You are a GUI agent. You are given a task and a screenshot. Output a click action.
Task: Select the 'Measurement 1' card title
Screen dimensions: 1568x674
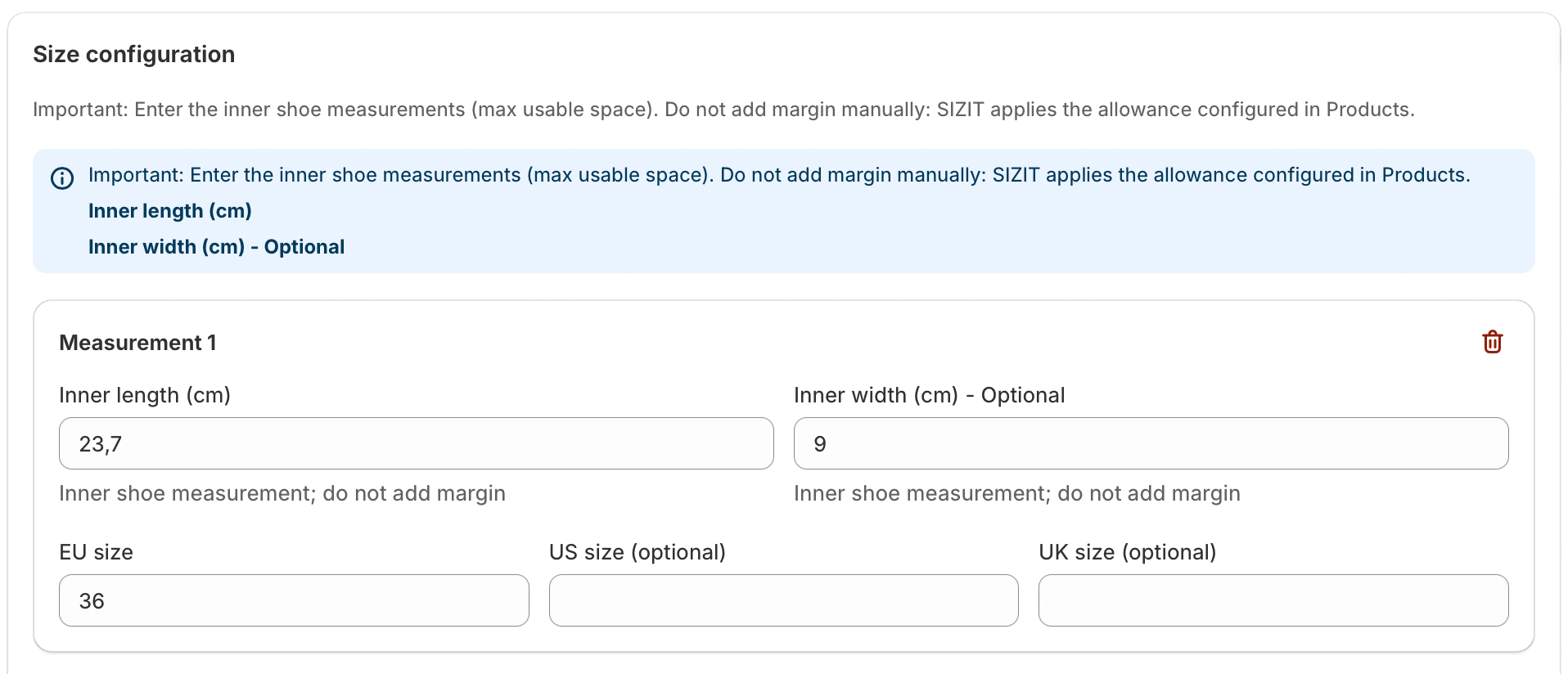tap(137, 343)
